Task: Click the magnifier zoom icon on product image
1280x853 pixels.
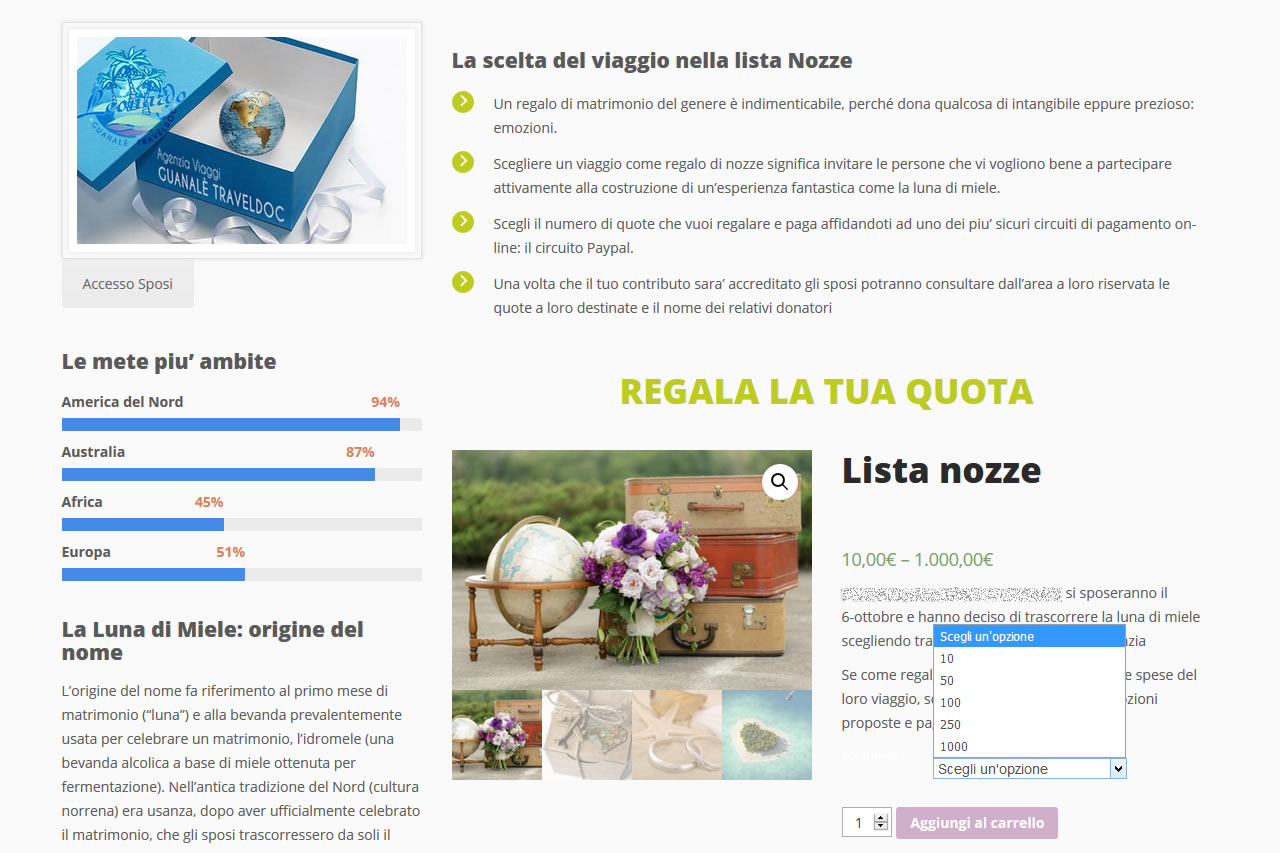Action: click(x=780, y=482)
